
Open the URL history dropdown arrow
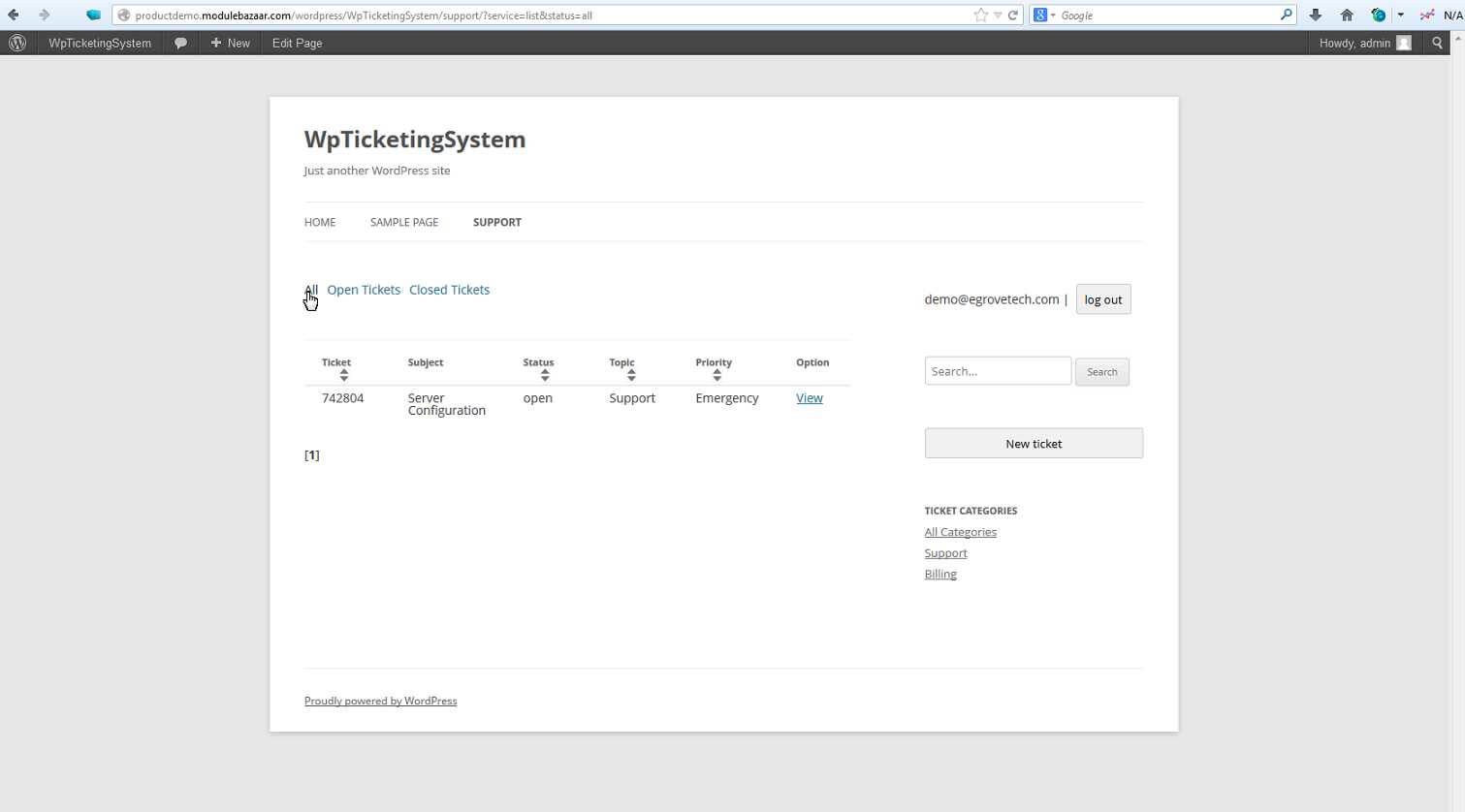pos(998,16)
